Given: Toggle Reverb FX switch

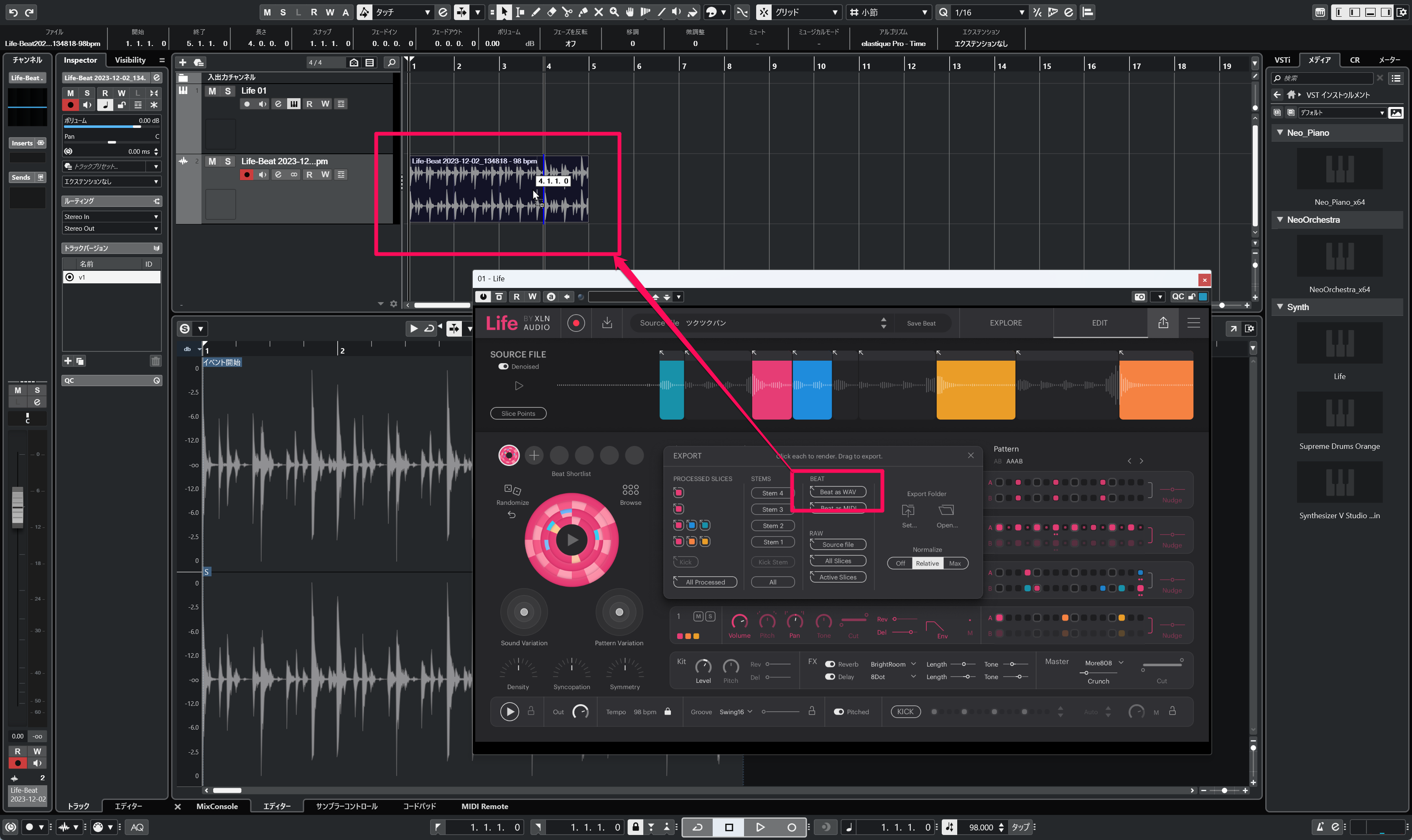Looking at the screenshot, I should pos(830,664).
